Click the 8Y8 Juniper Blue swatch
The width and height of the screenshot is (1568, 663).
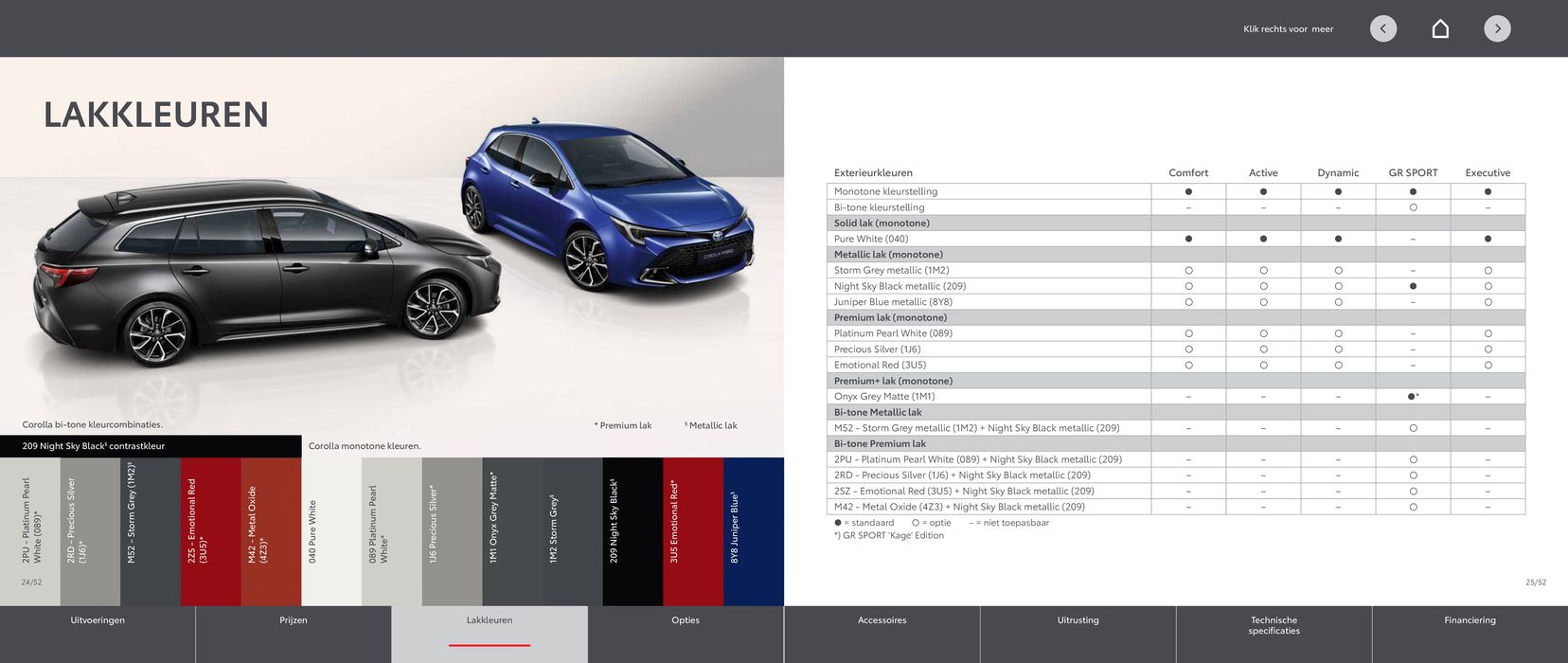[754, 530]
